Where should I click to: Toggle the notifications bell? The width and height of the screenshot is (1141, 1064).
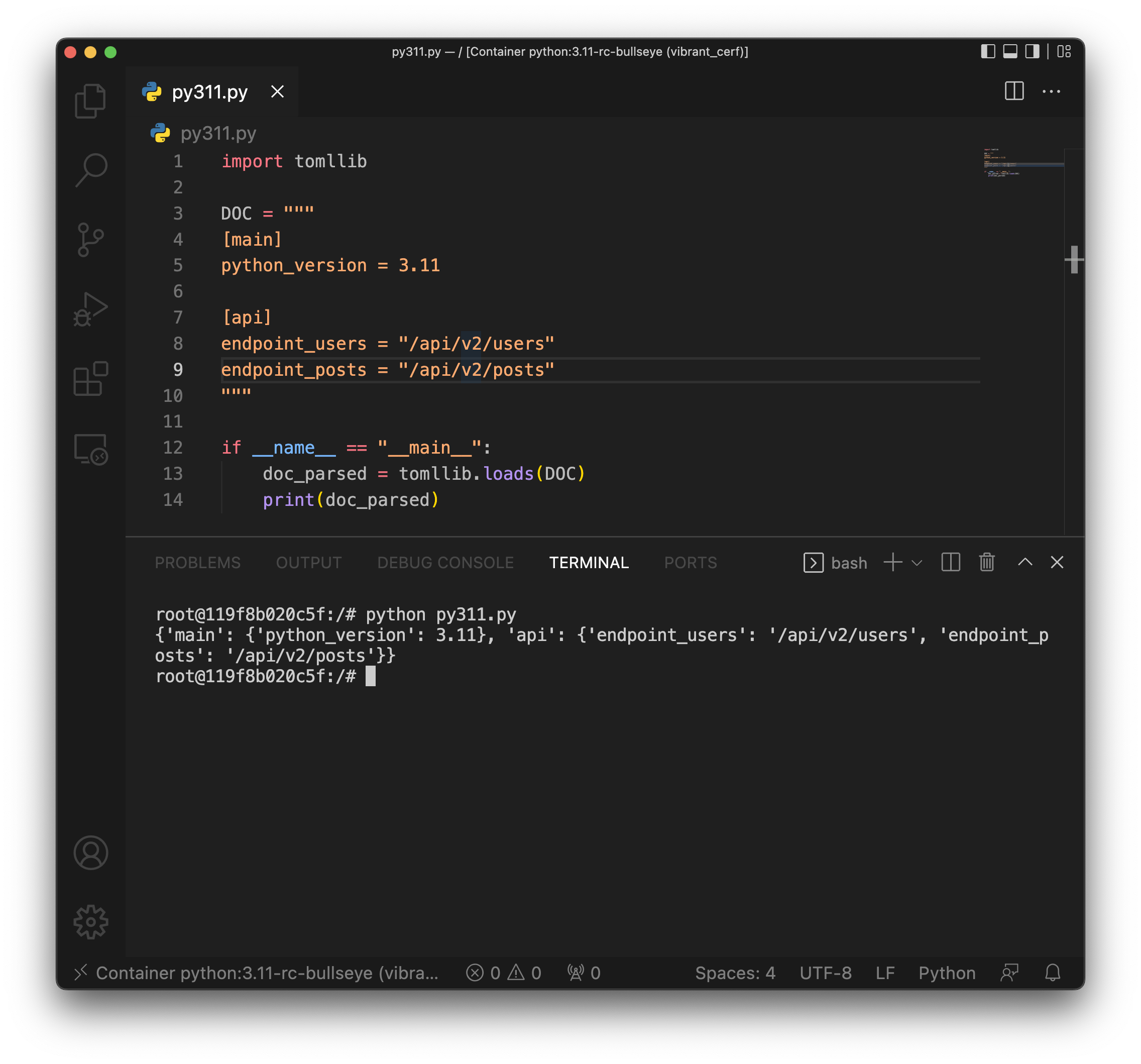[1053, 973]
